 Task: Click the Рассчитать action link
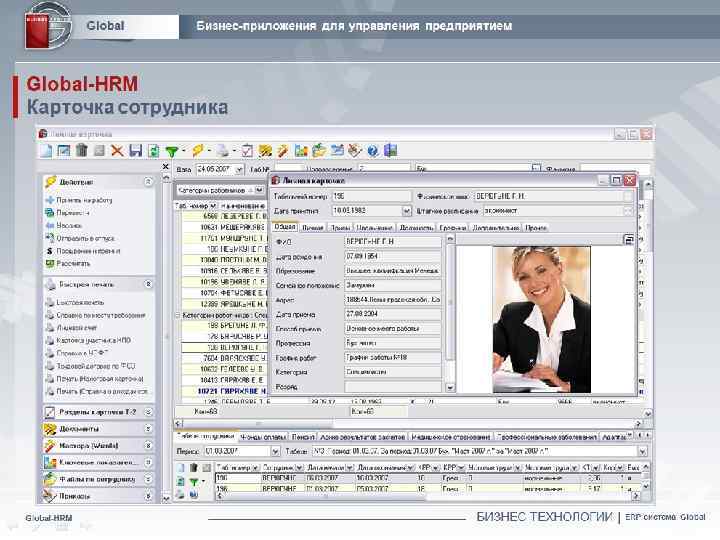click(73, 264)
